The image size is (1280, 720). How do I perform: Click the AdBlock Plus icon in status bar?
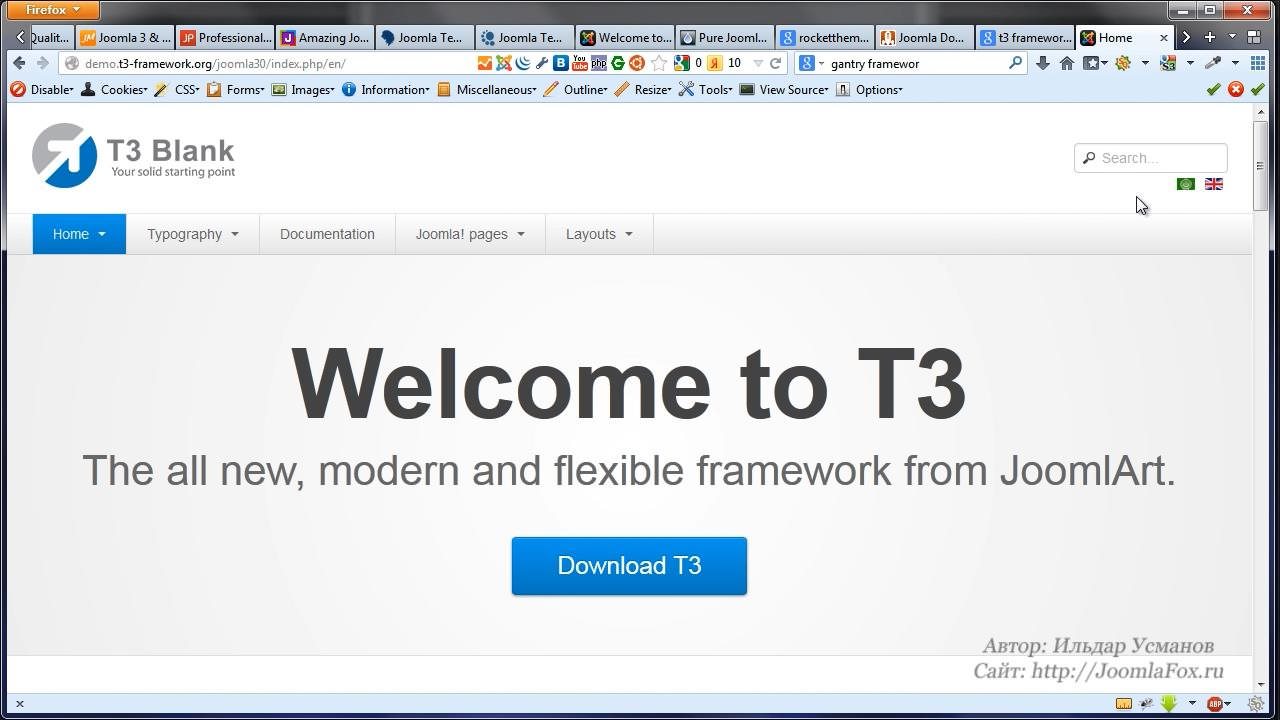pyautogui.click(x=1216, y=704)
